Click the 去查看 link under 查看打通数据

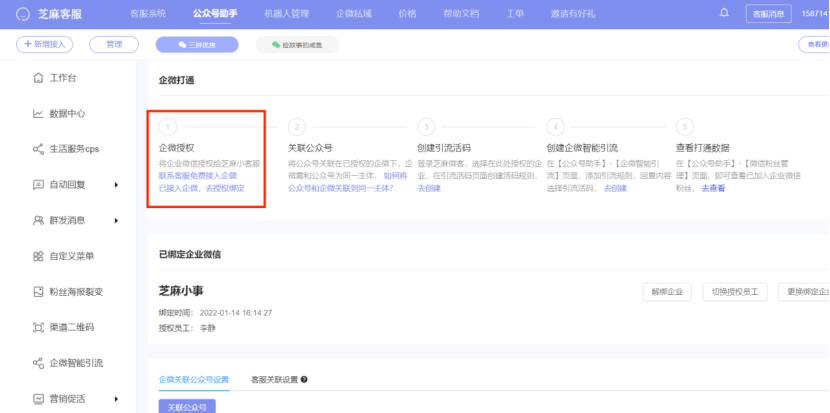tap(713, 188)
